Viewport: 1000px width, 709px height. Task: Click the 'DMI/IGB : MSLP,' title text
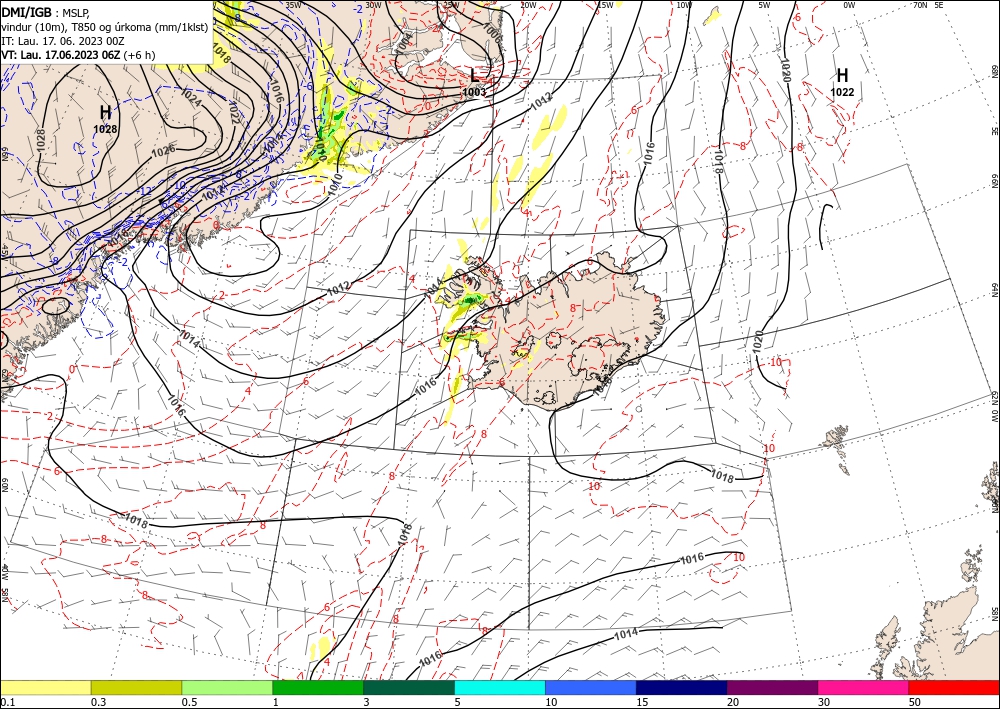click(46, 11)
